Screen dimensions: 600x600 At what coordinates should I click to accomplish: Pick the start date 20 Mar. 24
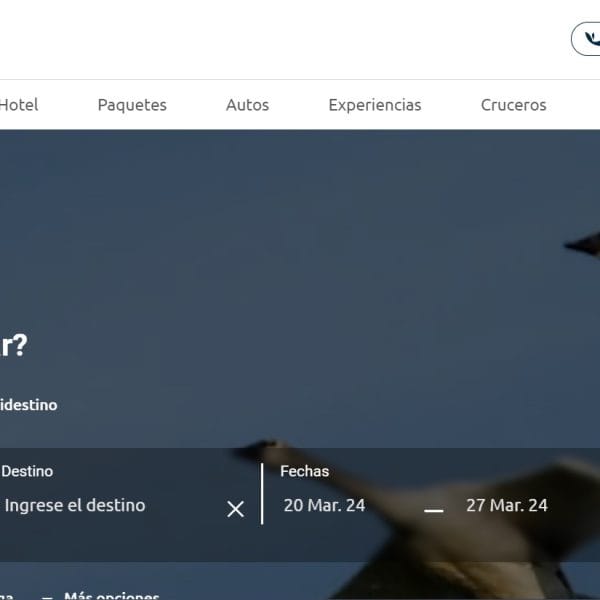324,505
